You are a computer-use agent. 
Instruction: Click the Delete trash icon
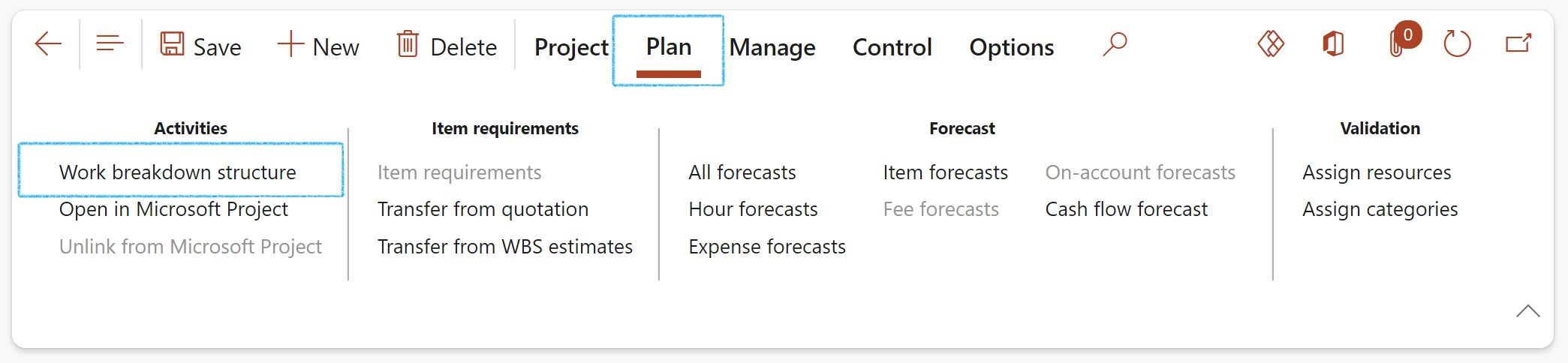coord(408,44)
